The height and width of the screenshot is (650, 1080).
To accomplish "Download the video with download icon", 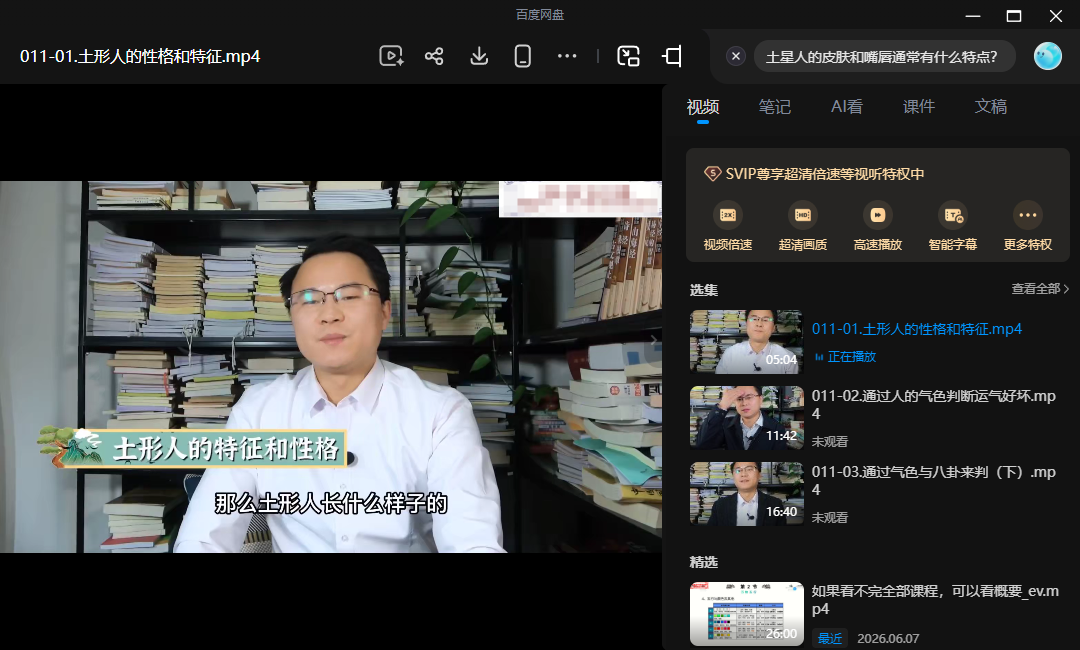I will coord(479,56).
